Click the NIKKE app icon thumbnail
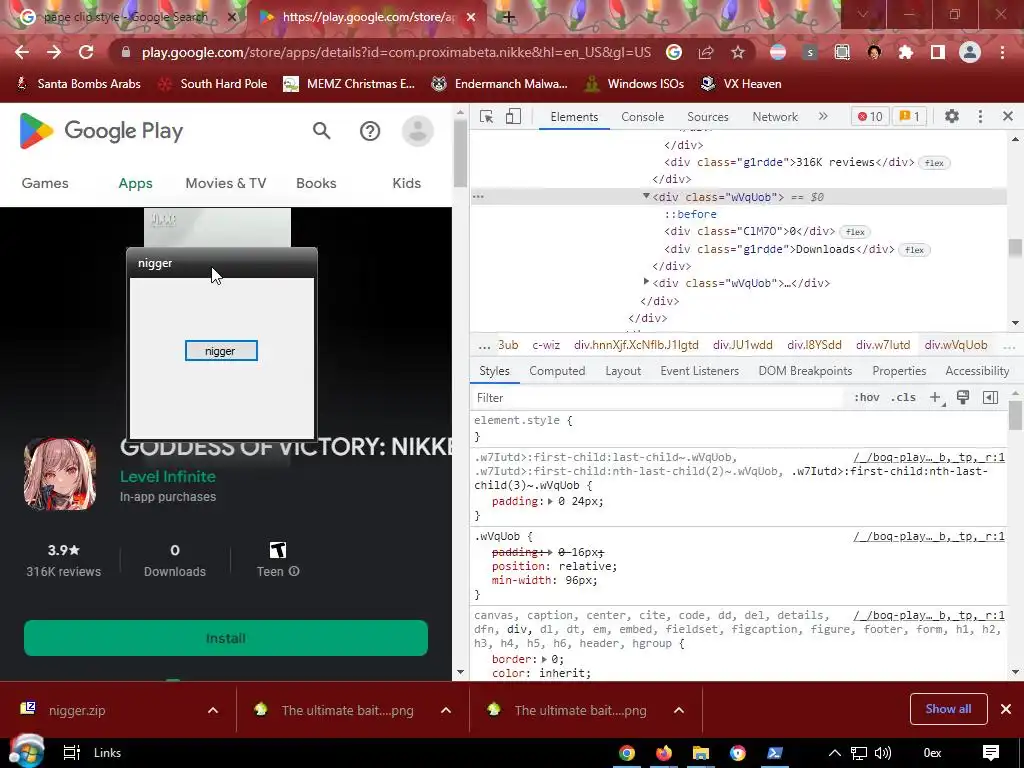The width and height of the screenshot is (1024, 768). tap(60, 474)
